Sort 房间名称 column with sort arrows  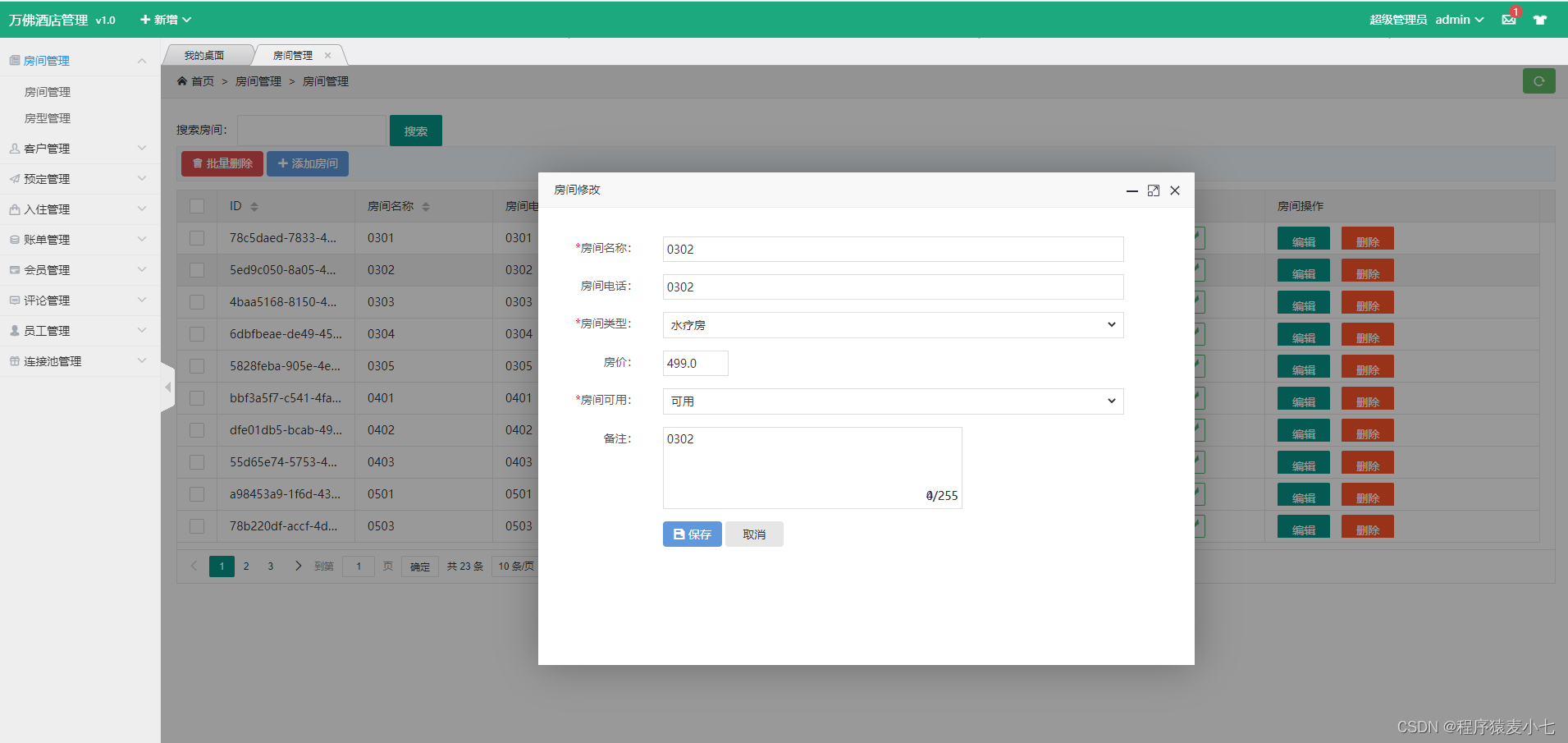coord(426,207)
